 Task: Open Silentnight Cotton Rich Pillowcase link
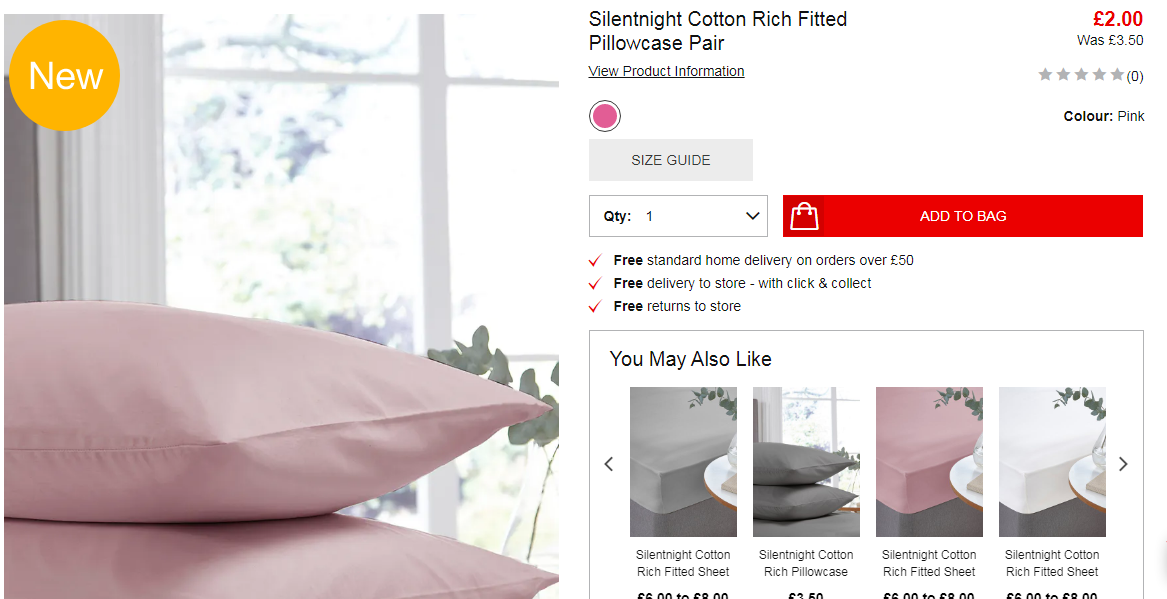coord(806,563)
